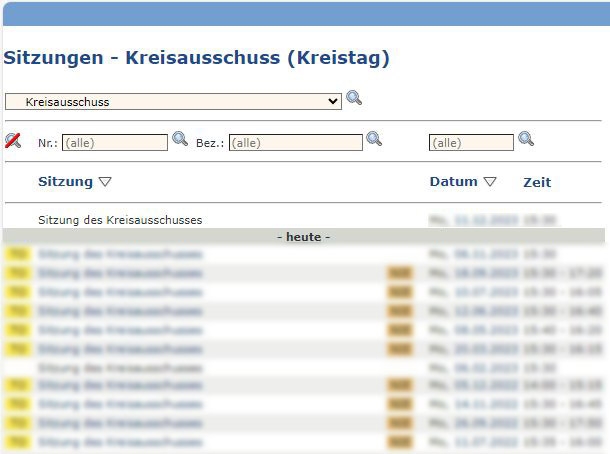Click the search magnifier next to Nr. field
The width and height of the screenshot is (610, 454).
[x=180, y=139]
